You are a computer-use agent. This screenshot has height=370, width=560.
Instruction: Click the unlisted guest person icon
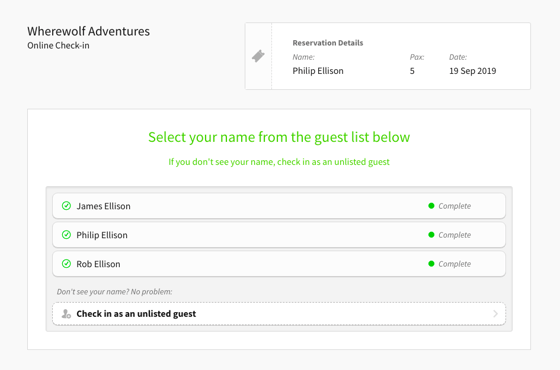[x=66, y=314]
